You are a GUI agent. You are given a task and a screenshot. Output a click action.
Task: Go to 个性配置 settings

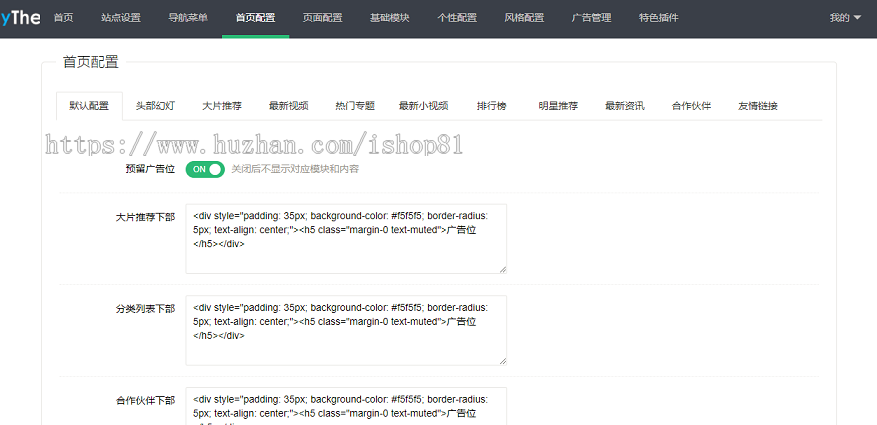coord(457,18)
